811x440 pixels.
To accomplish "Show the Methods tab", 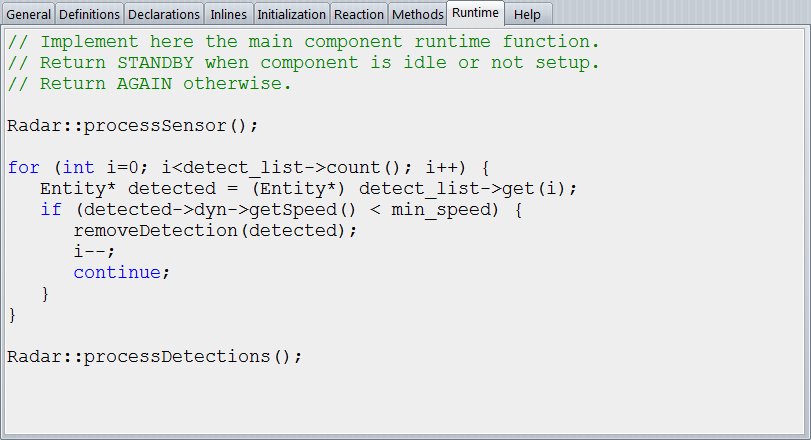I will [417, 14].
